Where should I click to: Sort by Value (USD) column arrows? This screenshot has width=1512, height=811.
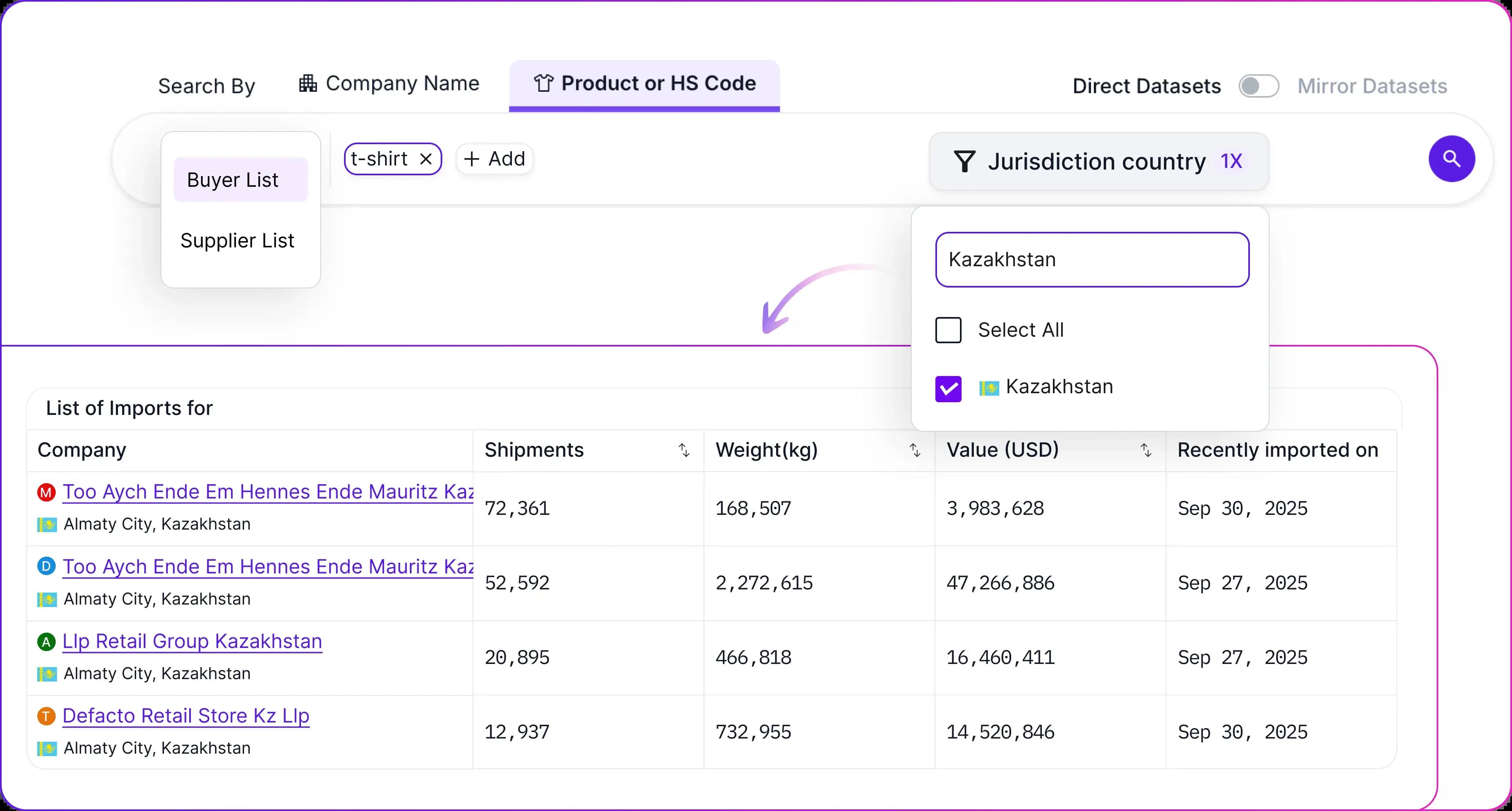(1146, 451)
